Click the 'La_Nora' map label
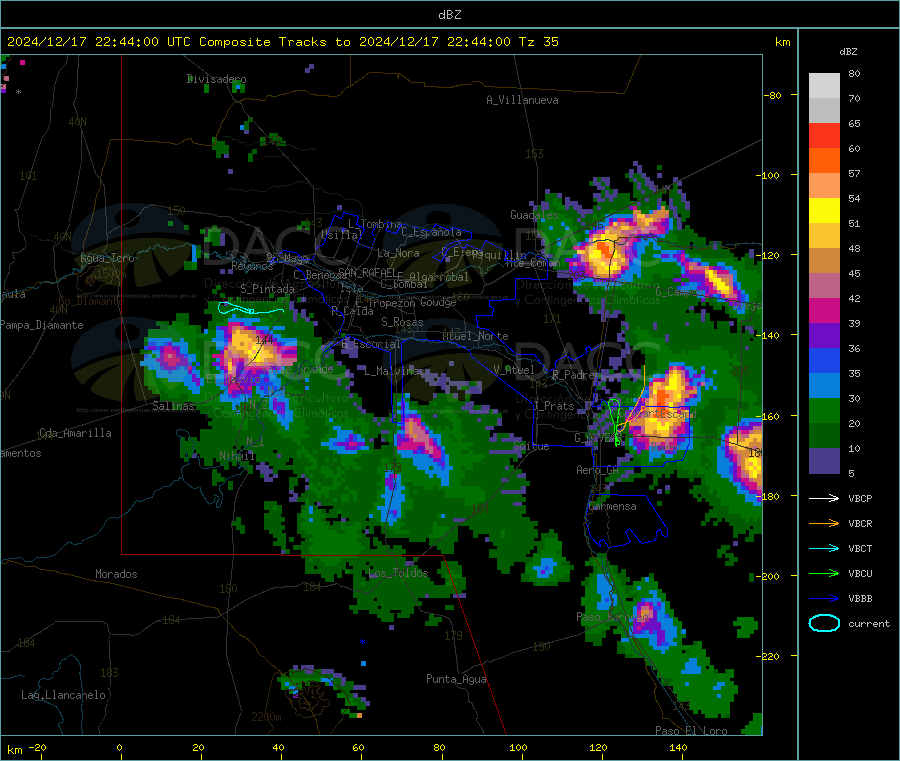 click(398, 253)
